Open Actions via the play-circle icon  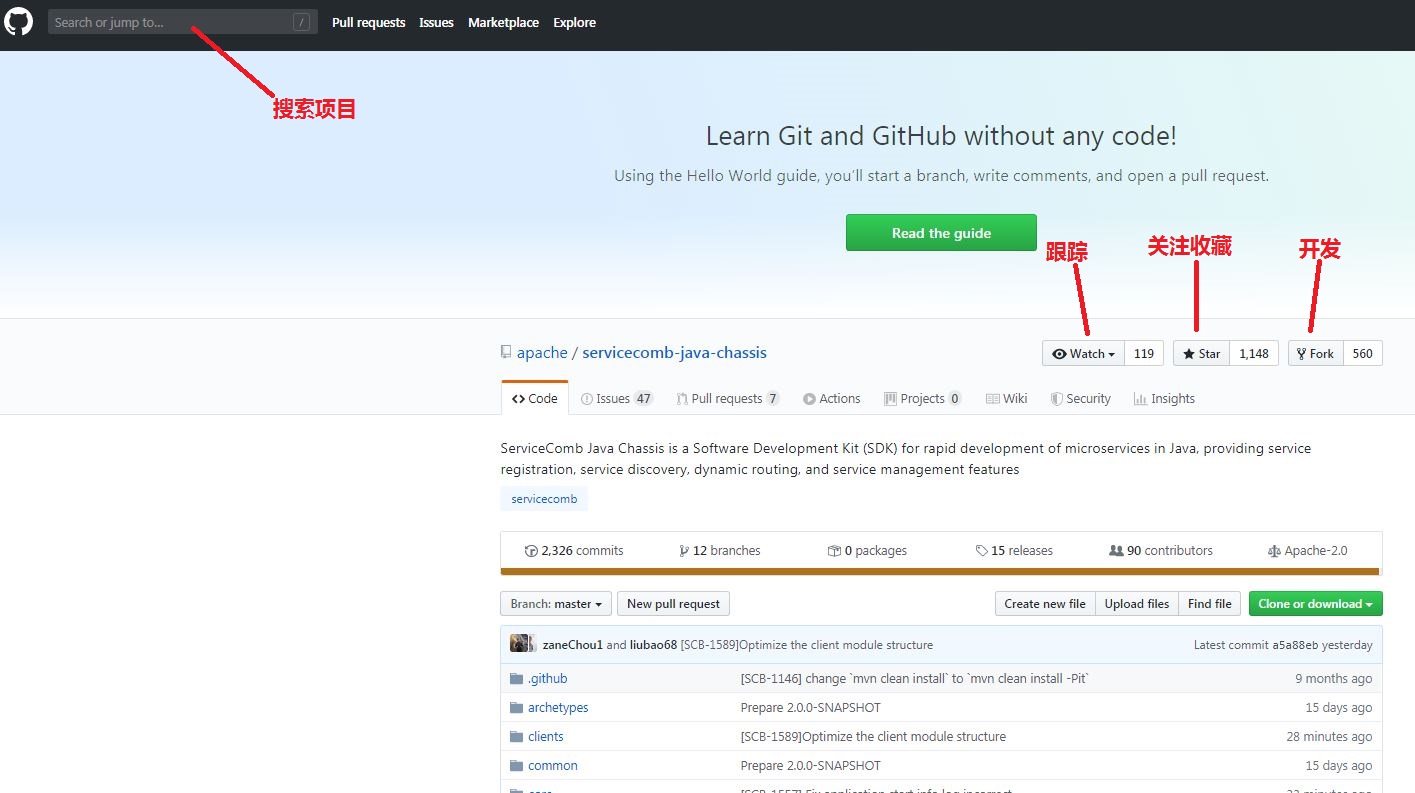coord(810,398)
